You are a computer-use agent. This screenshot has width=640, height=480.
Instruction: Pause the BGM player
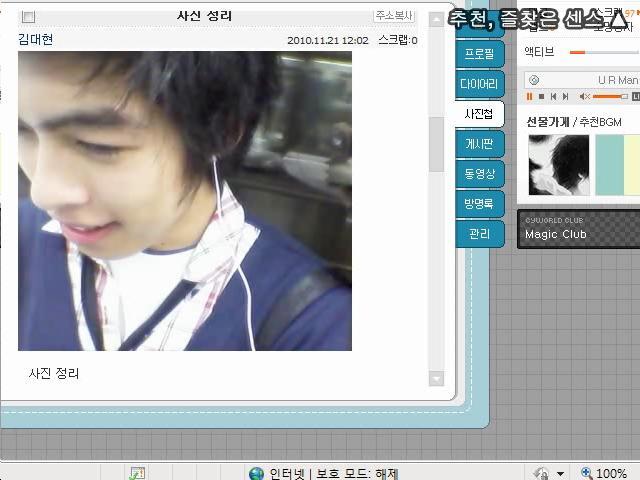529,97
